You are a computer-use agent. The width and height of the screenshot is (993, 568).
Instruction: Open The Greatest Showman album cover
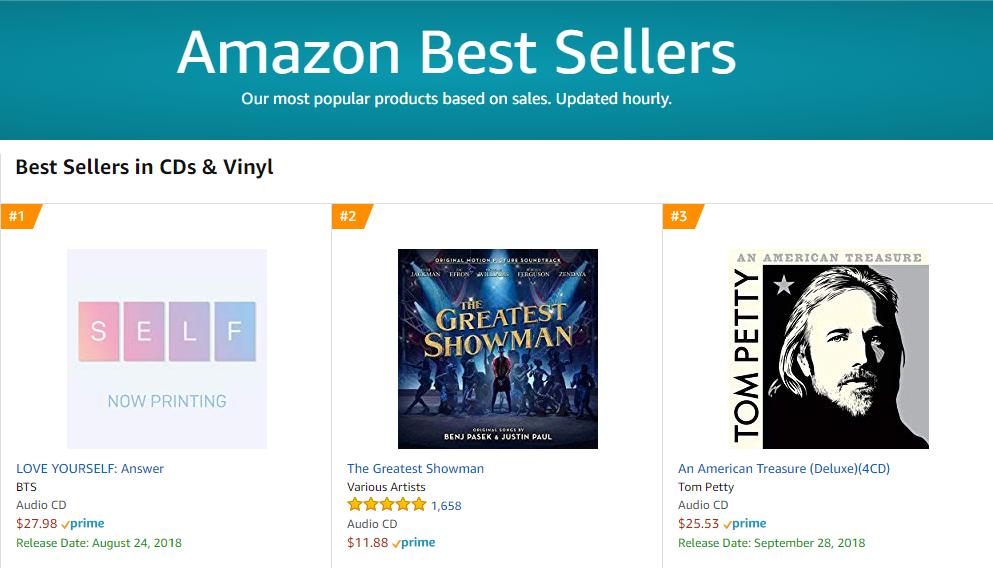pos(498,349)
